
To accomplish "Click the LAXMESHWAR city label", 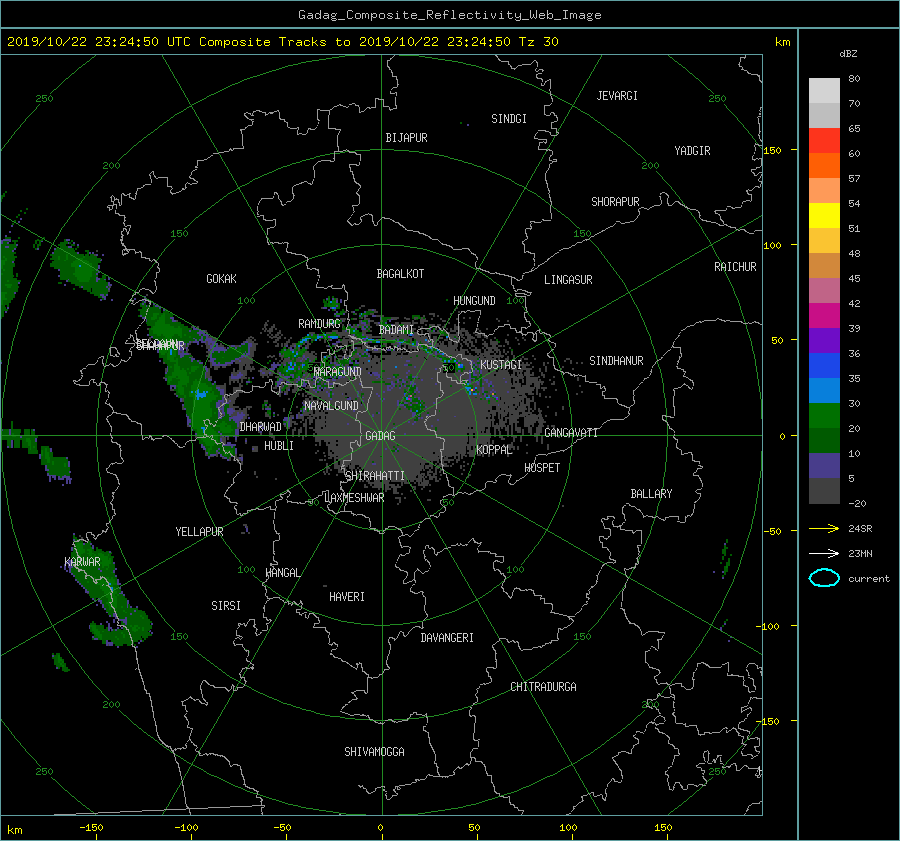I will tap(354, 498).
